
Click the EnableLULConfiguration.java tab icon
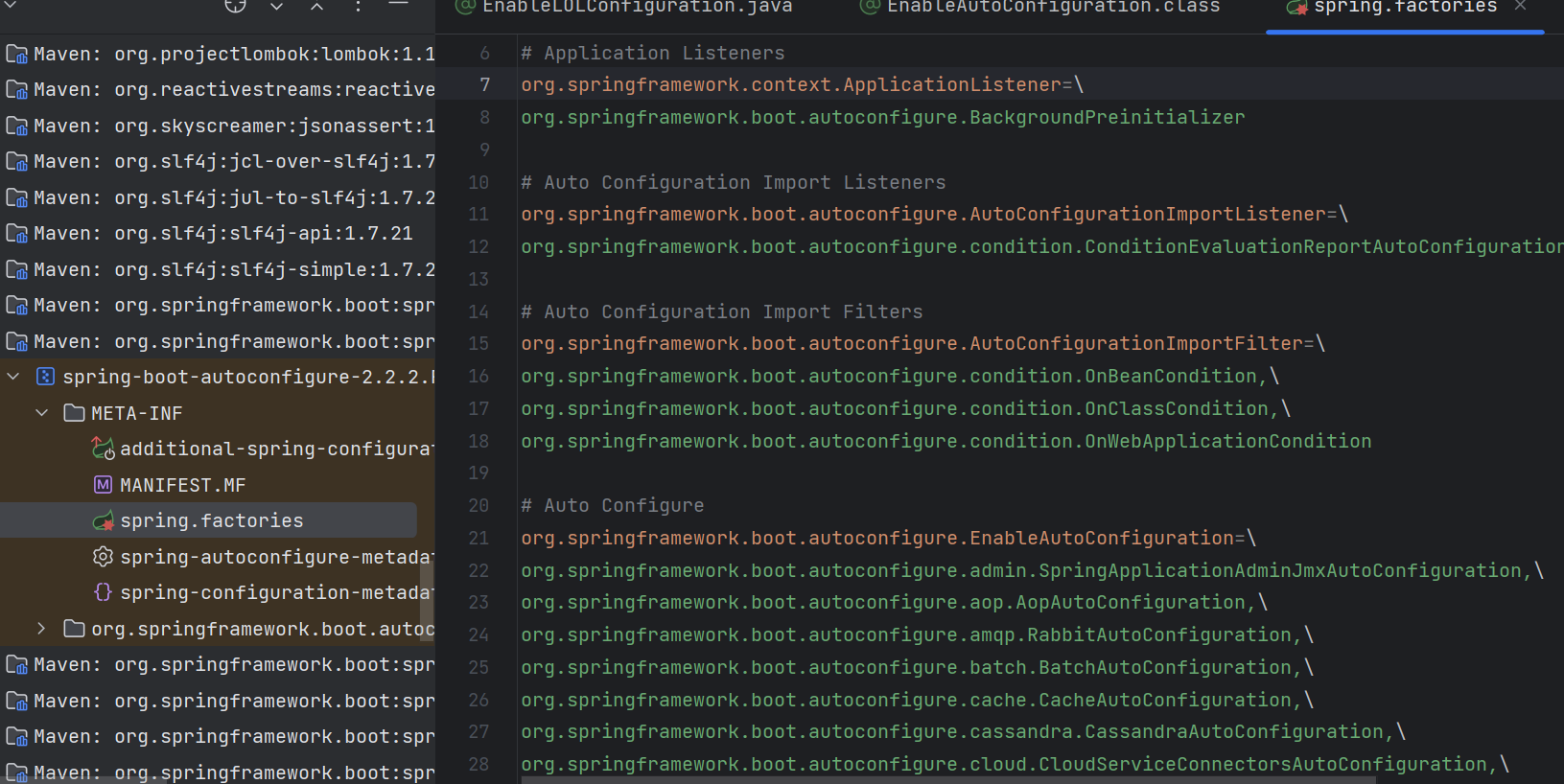pyautogui.click(x=465, y=7)
